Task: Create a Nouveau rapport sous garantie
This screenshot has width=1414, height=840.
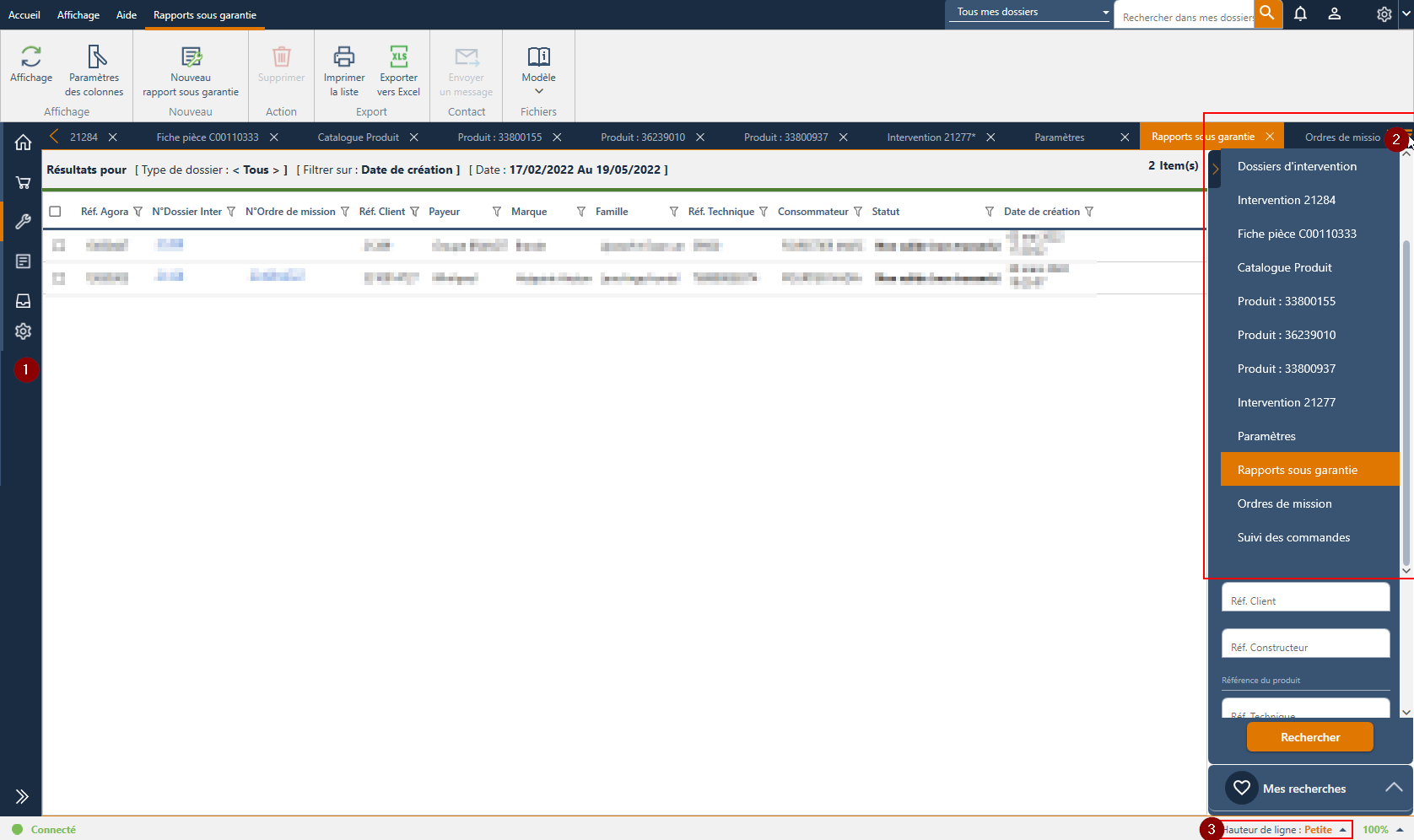Action: tap(191, 57)
